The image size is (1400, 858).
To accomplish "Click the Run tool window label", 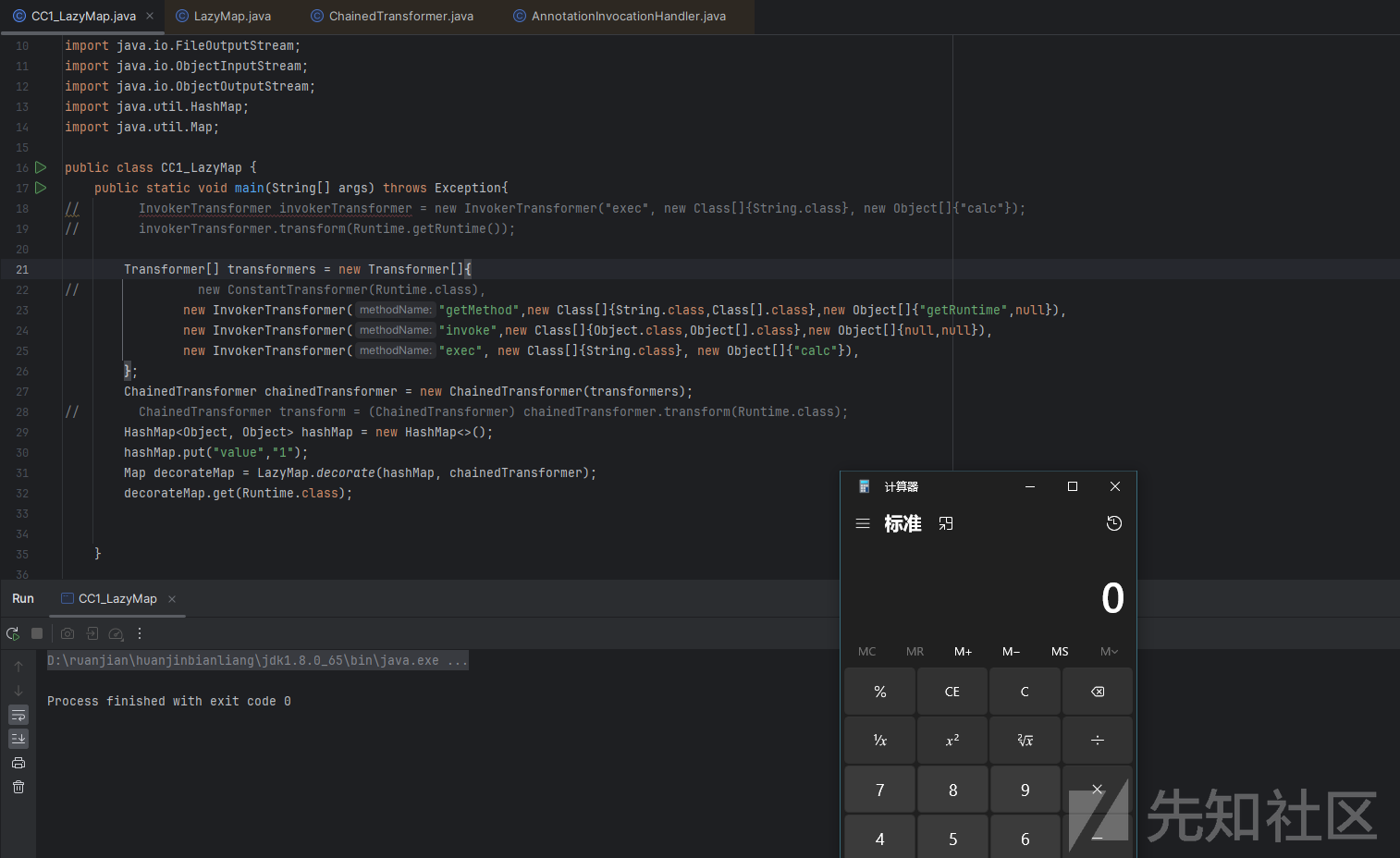I will coord(23,599).
